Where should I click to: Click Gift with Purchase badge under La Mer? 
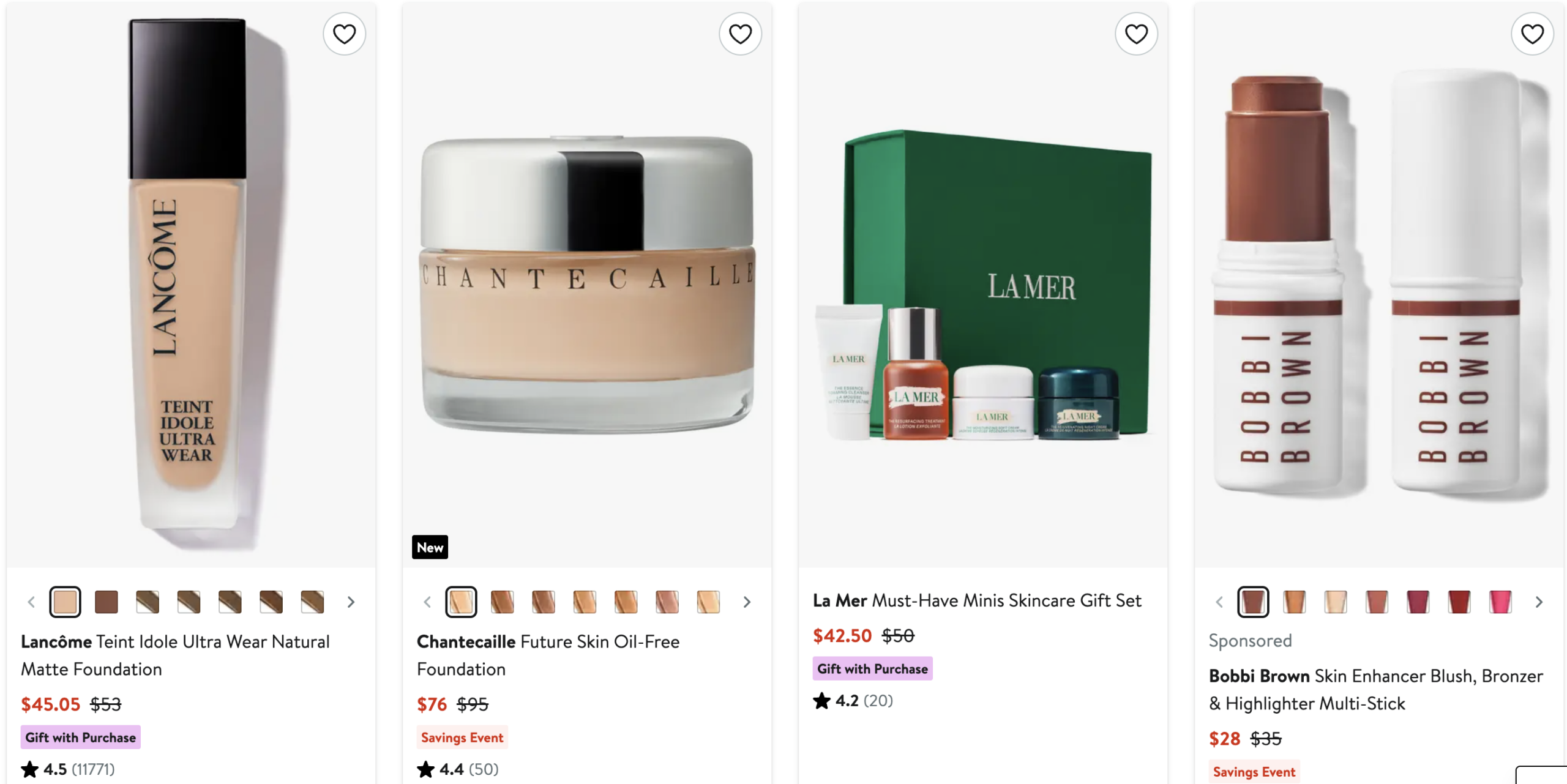(x=872, y=669)
